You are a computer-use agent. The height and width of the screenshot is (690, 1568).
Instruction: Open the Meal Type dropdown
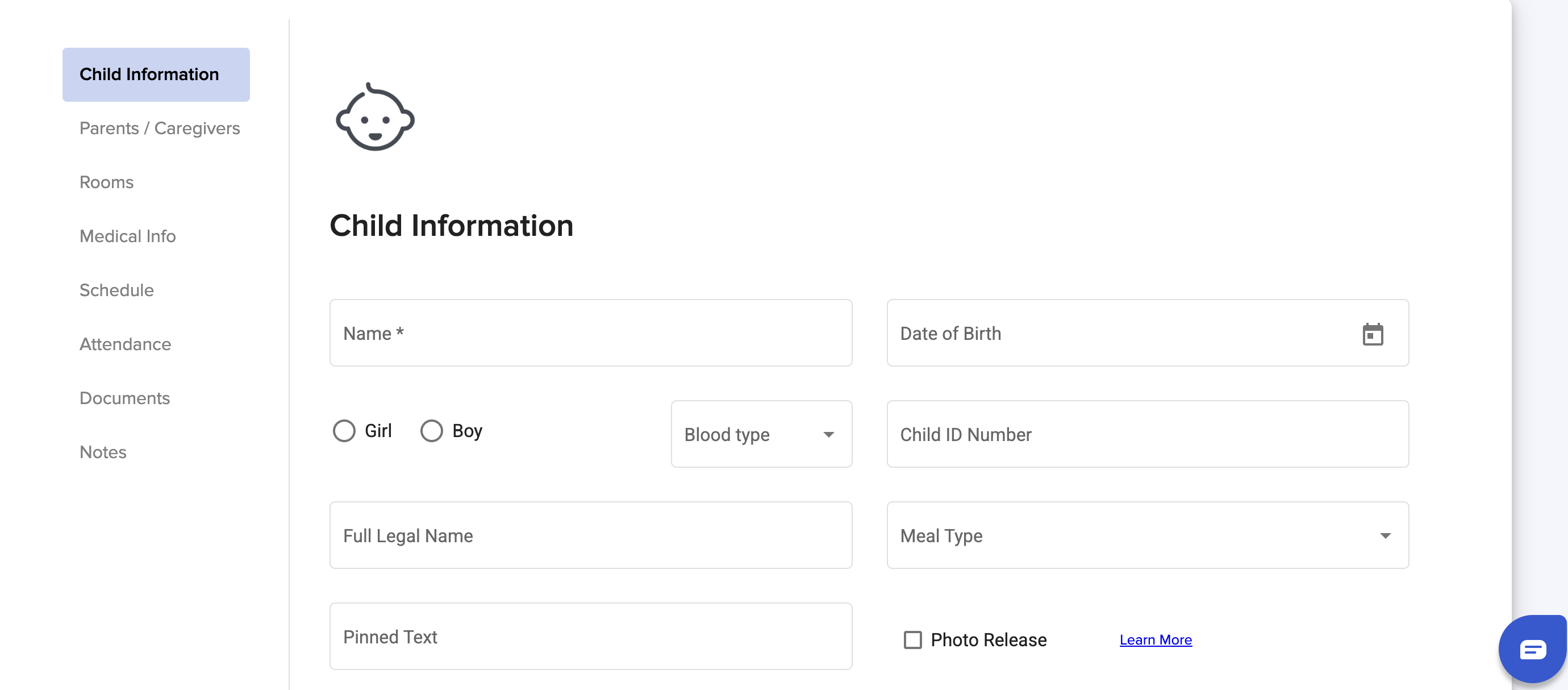[x=1147, y=535]
